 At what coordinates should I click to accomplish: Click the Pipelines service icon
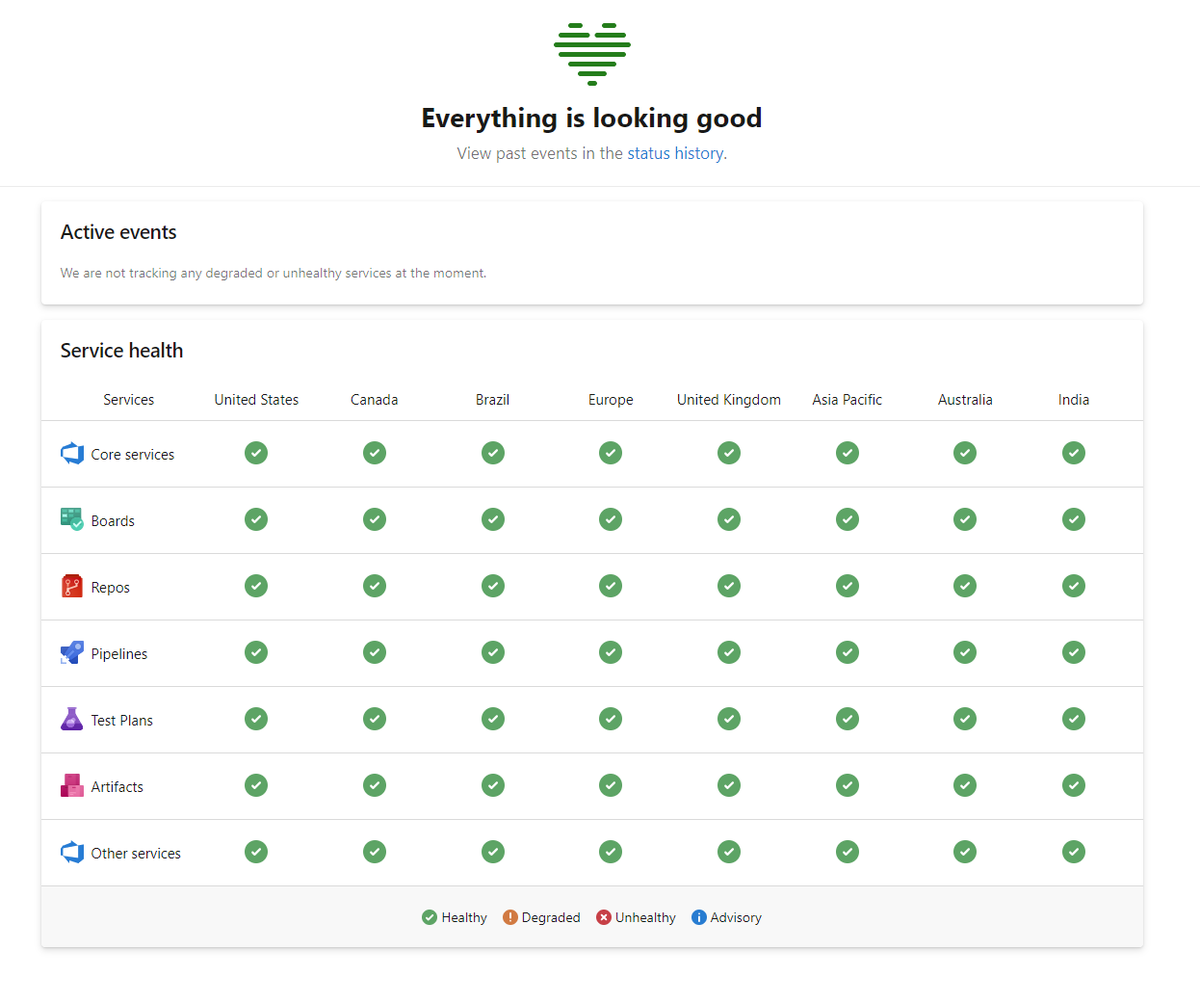click(x=72, y=653)
